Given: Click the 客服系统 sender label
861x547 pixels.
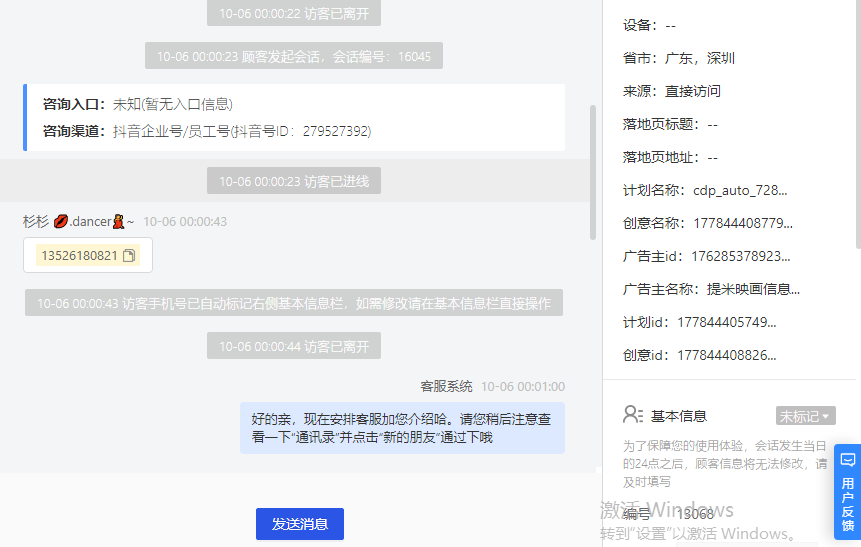Looking at the screenshot, I should pyautogui.click(x=446, y=386).
